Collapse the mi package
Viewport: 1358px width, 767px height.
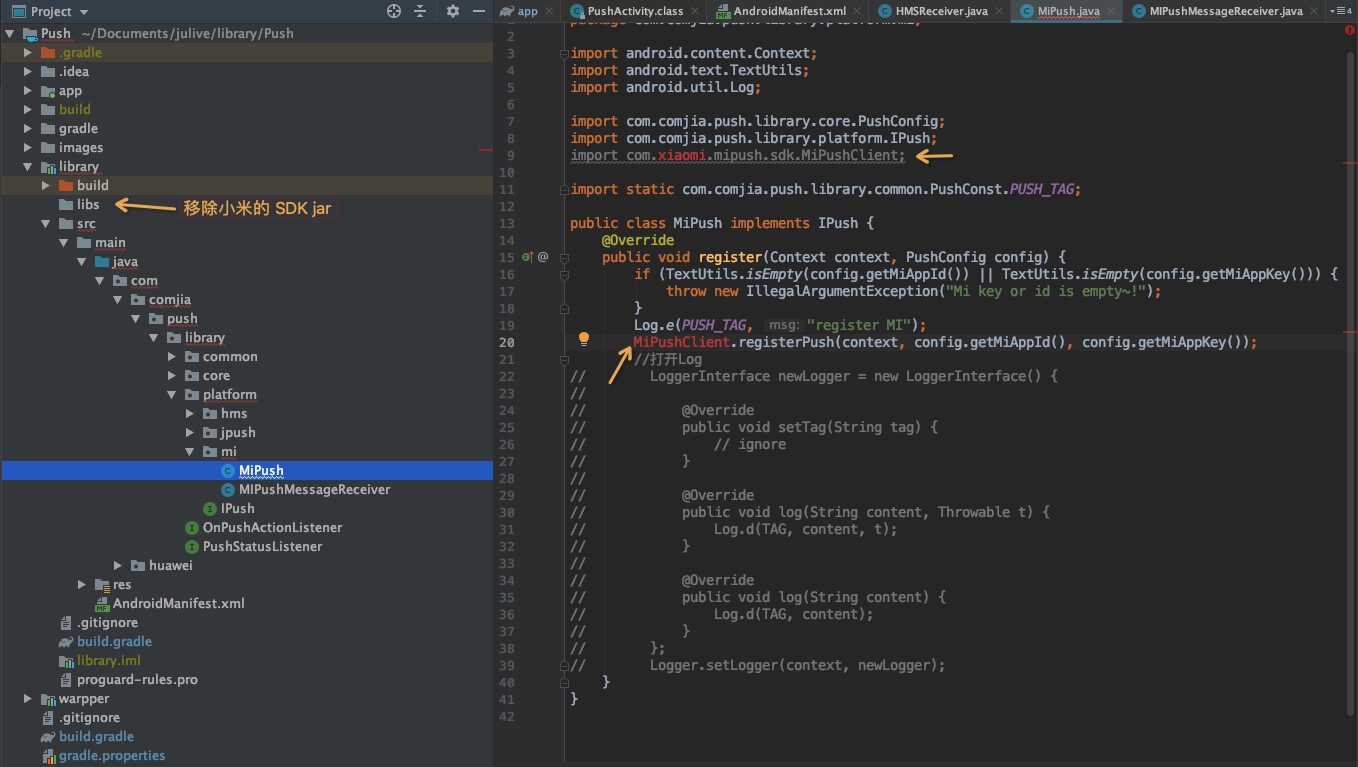point(191,451)
